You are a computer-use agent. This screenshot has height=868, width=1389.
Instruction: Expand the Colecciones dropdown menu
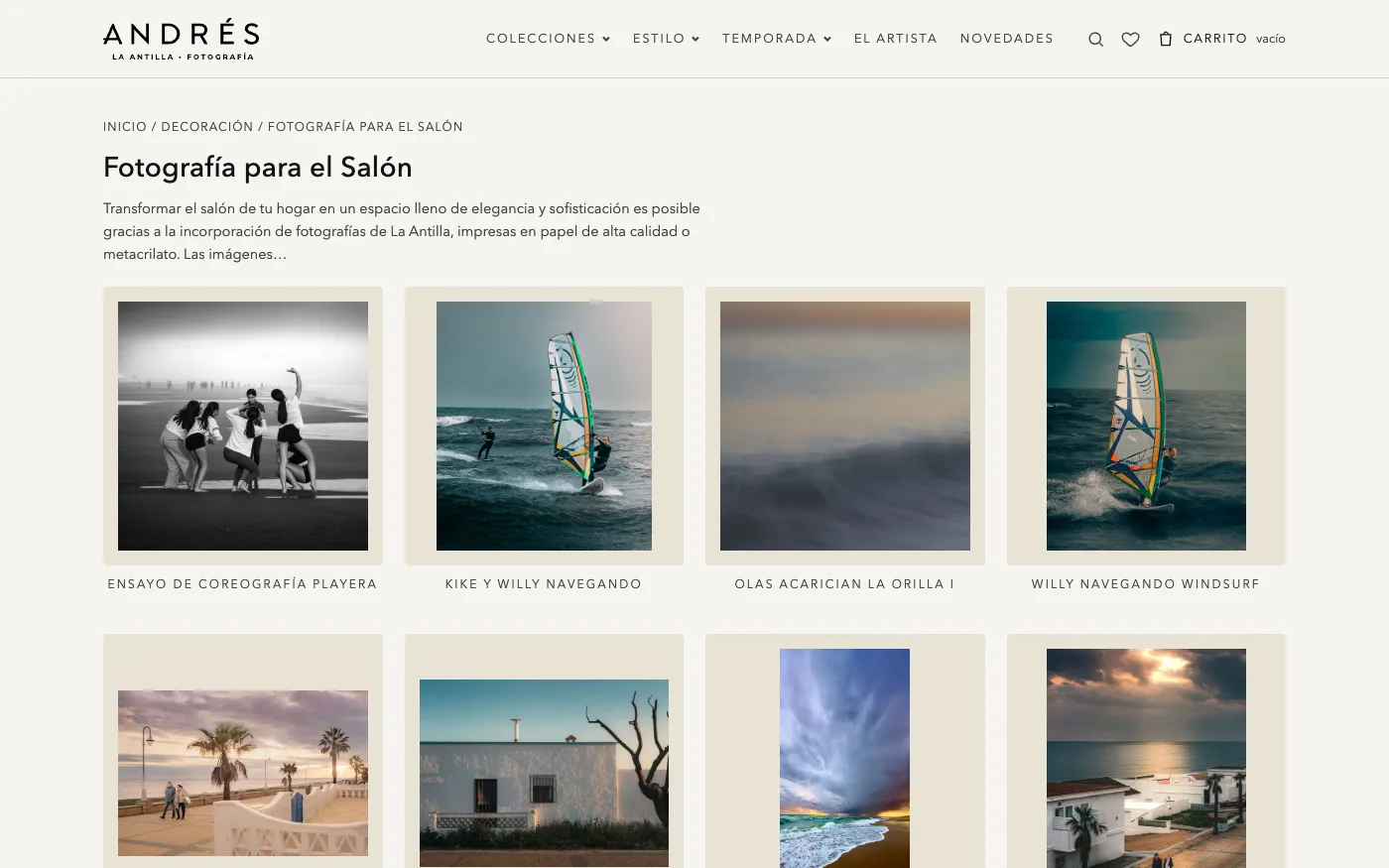click(x=548, y=39)
